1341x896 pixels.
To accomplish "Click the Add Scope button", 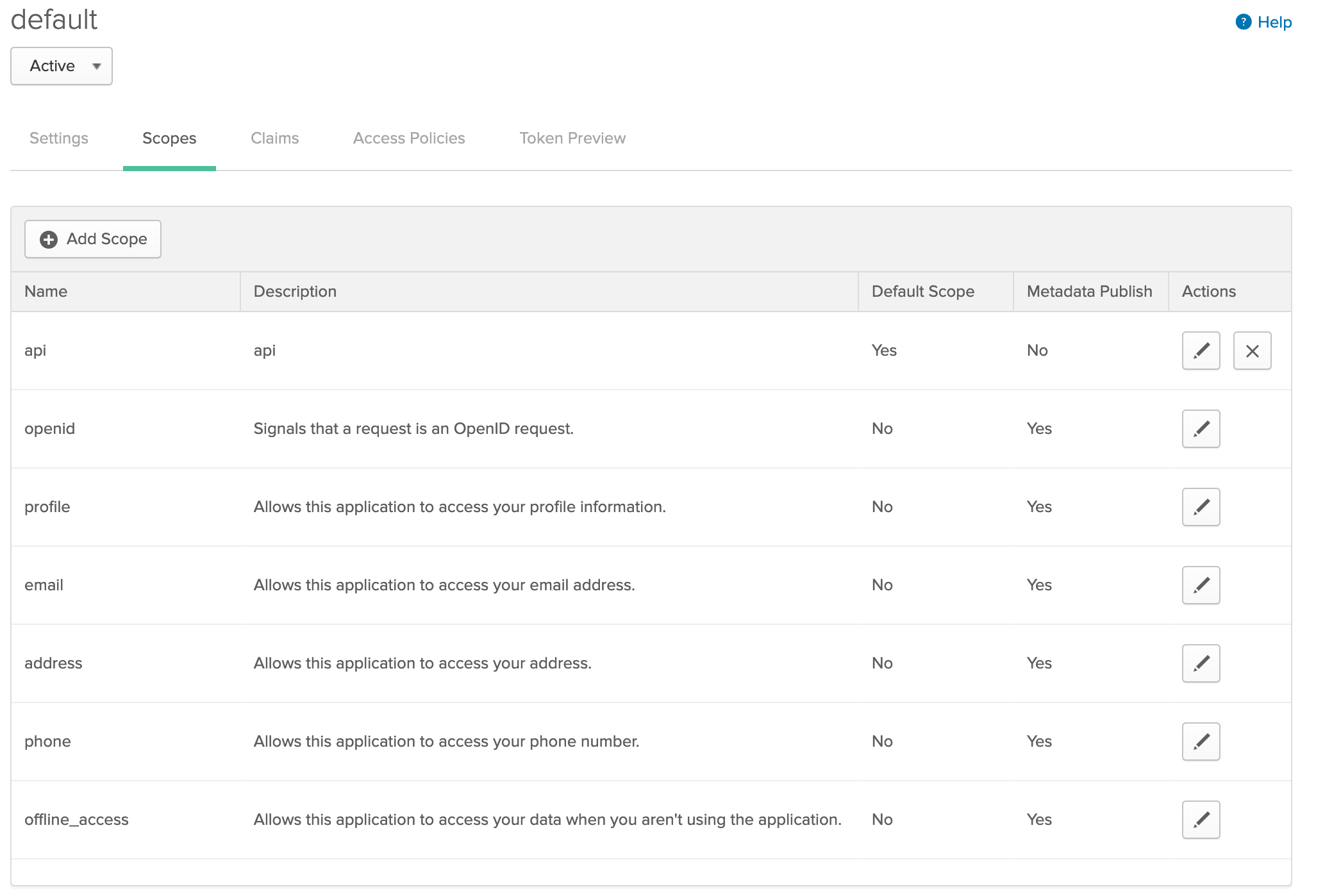I will click(93, 239).
